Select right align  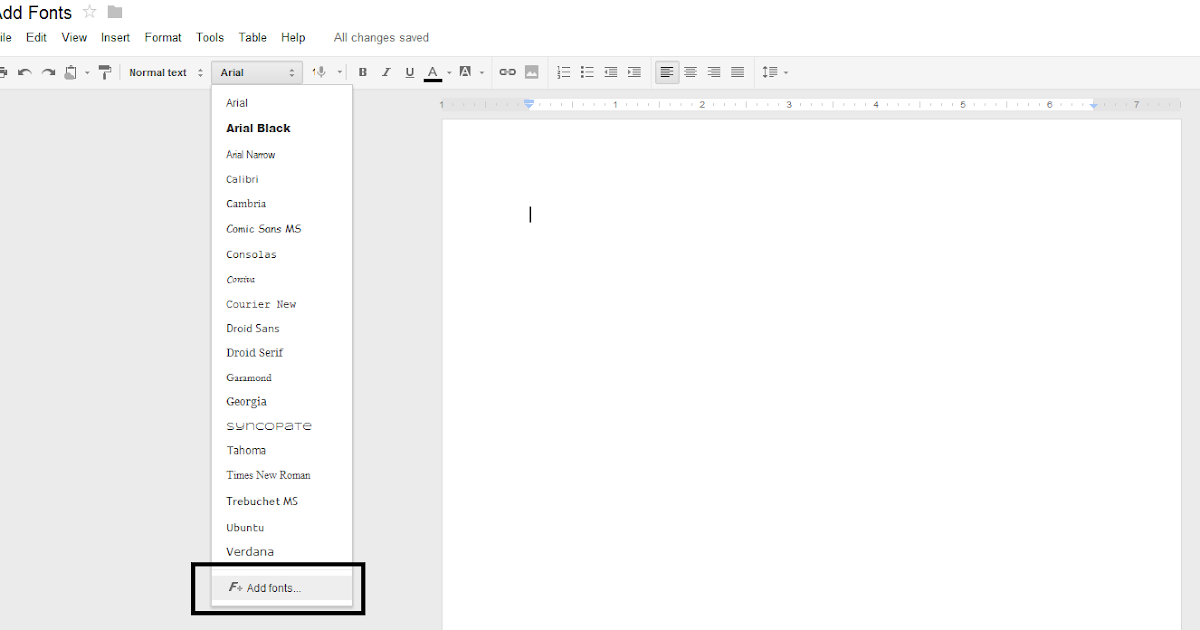coord(714,72)
